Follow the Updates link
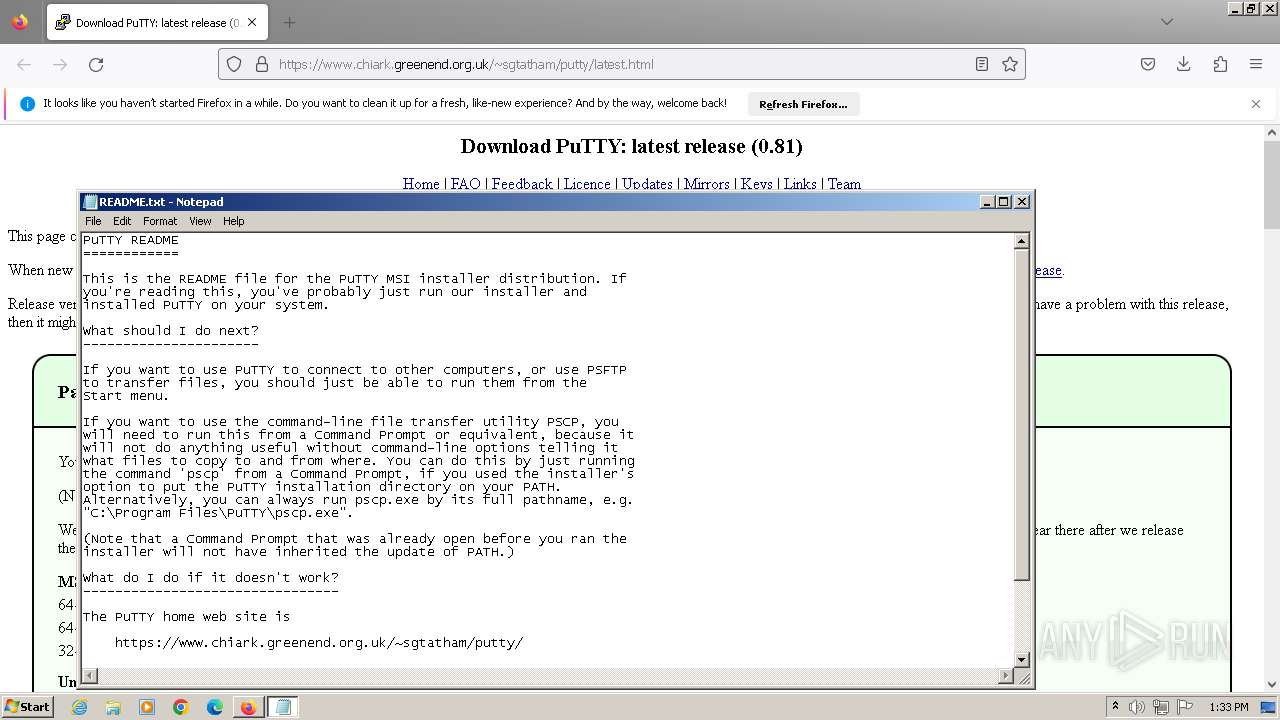 coord(647,184)
